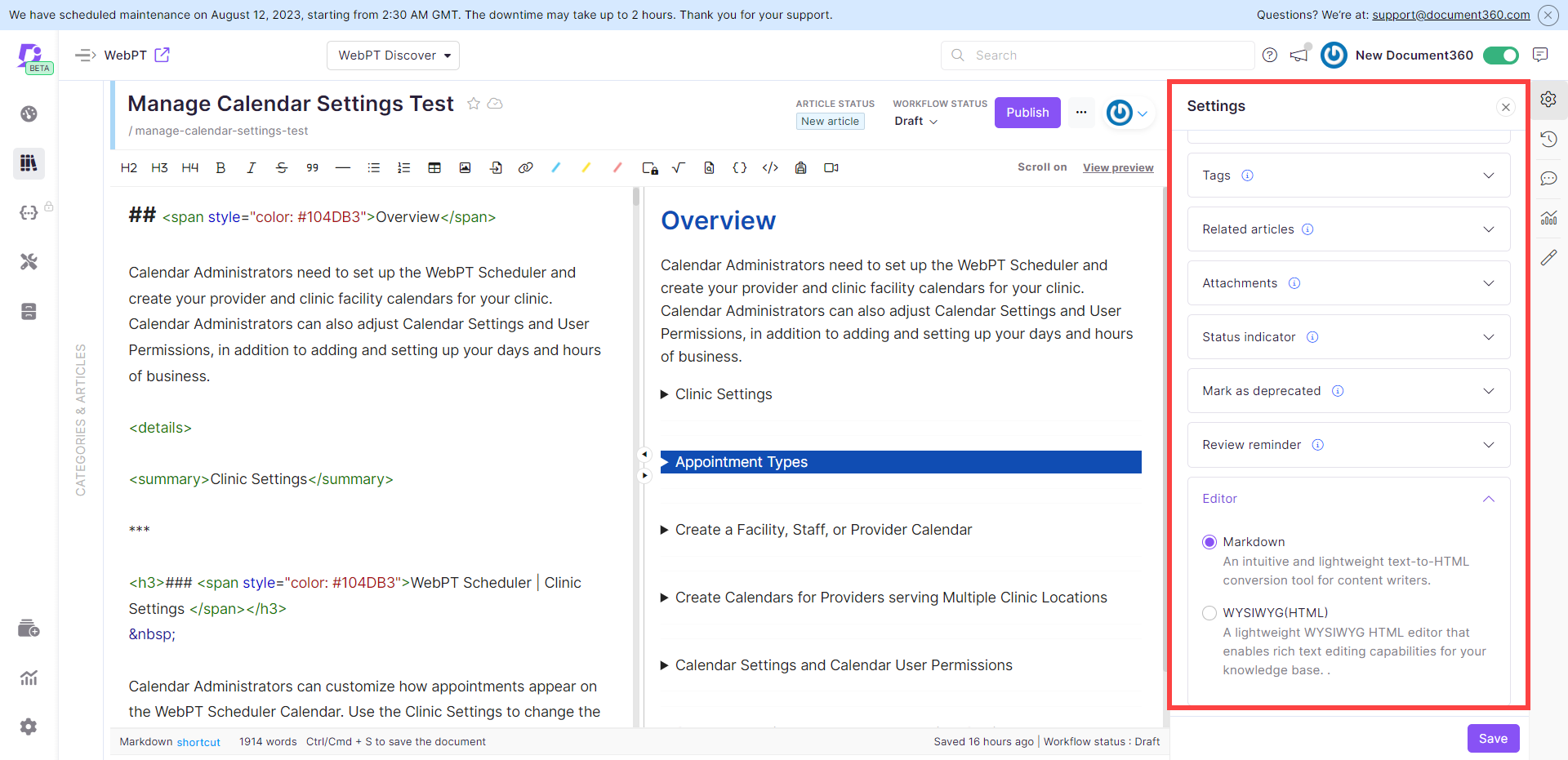Open the Draft workflow status dropdown

point(915,121)
